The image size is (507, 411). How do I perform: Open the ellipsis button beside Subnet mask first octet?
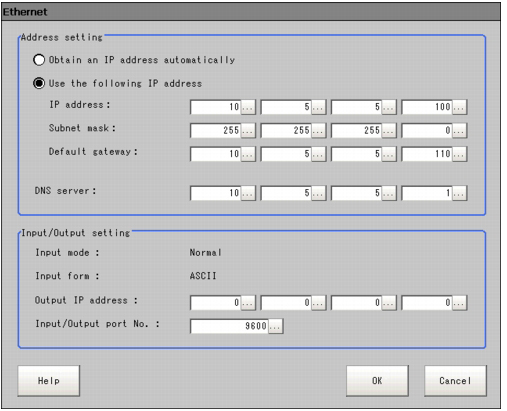click(248, 130)
